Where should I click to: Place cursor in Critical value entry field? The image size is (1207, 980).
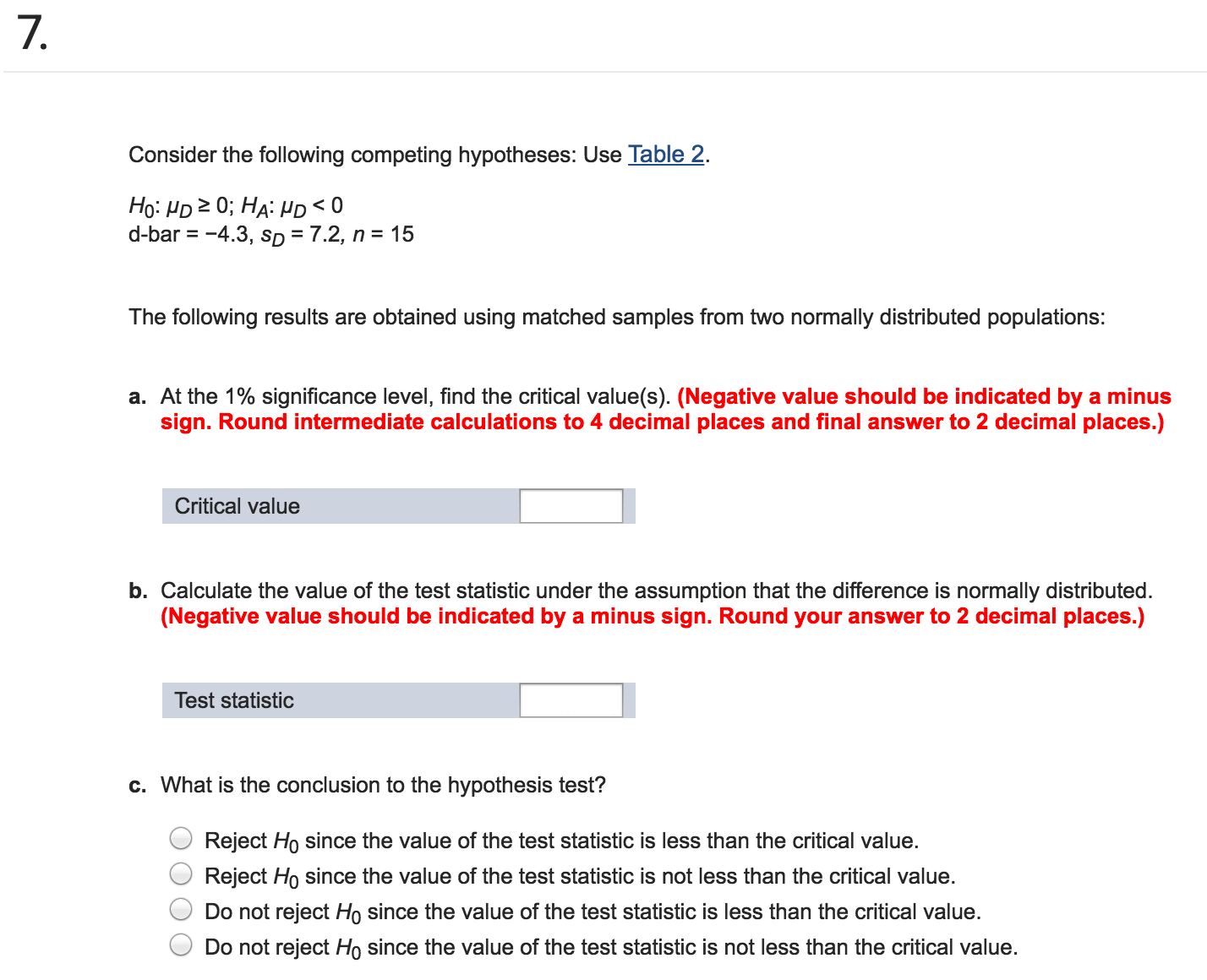point(571,505)
